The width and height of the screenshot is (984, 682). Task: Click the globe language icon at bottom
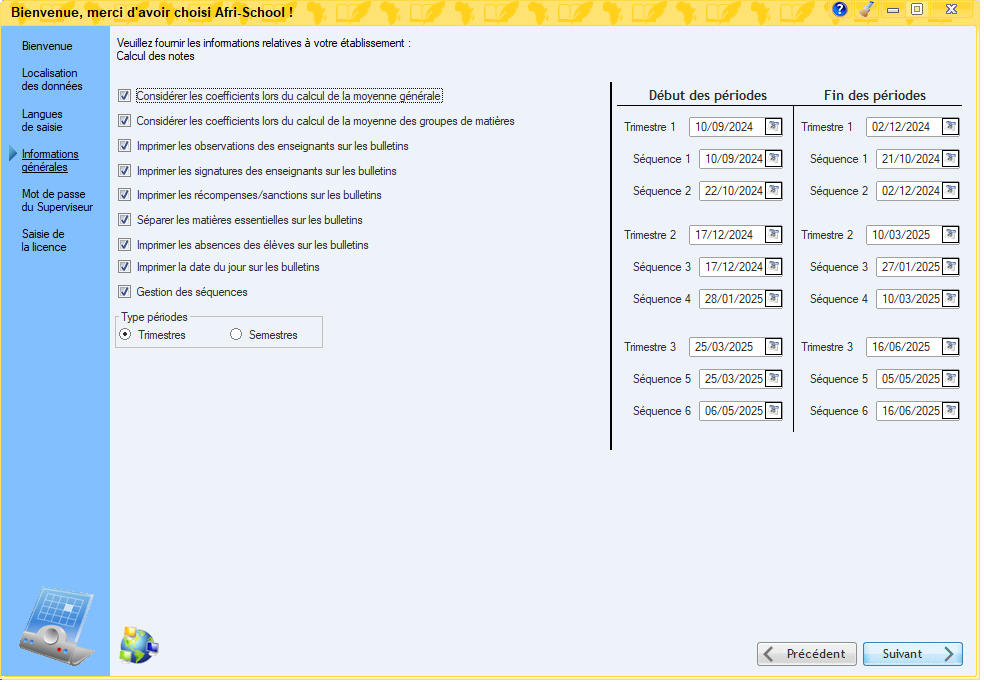click(x=139, y=646)
